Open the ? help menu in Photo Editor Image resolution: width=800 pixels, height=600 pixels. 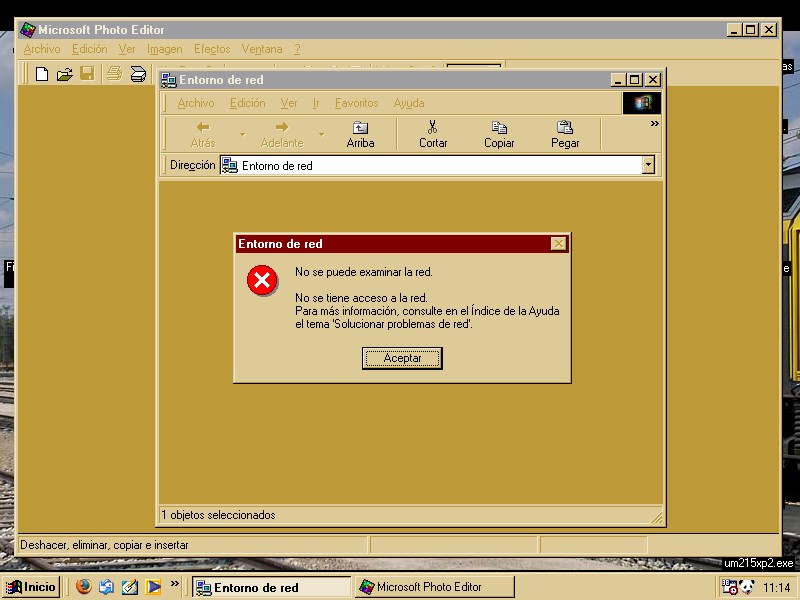(x=297, y=49)
